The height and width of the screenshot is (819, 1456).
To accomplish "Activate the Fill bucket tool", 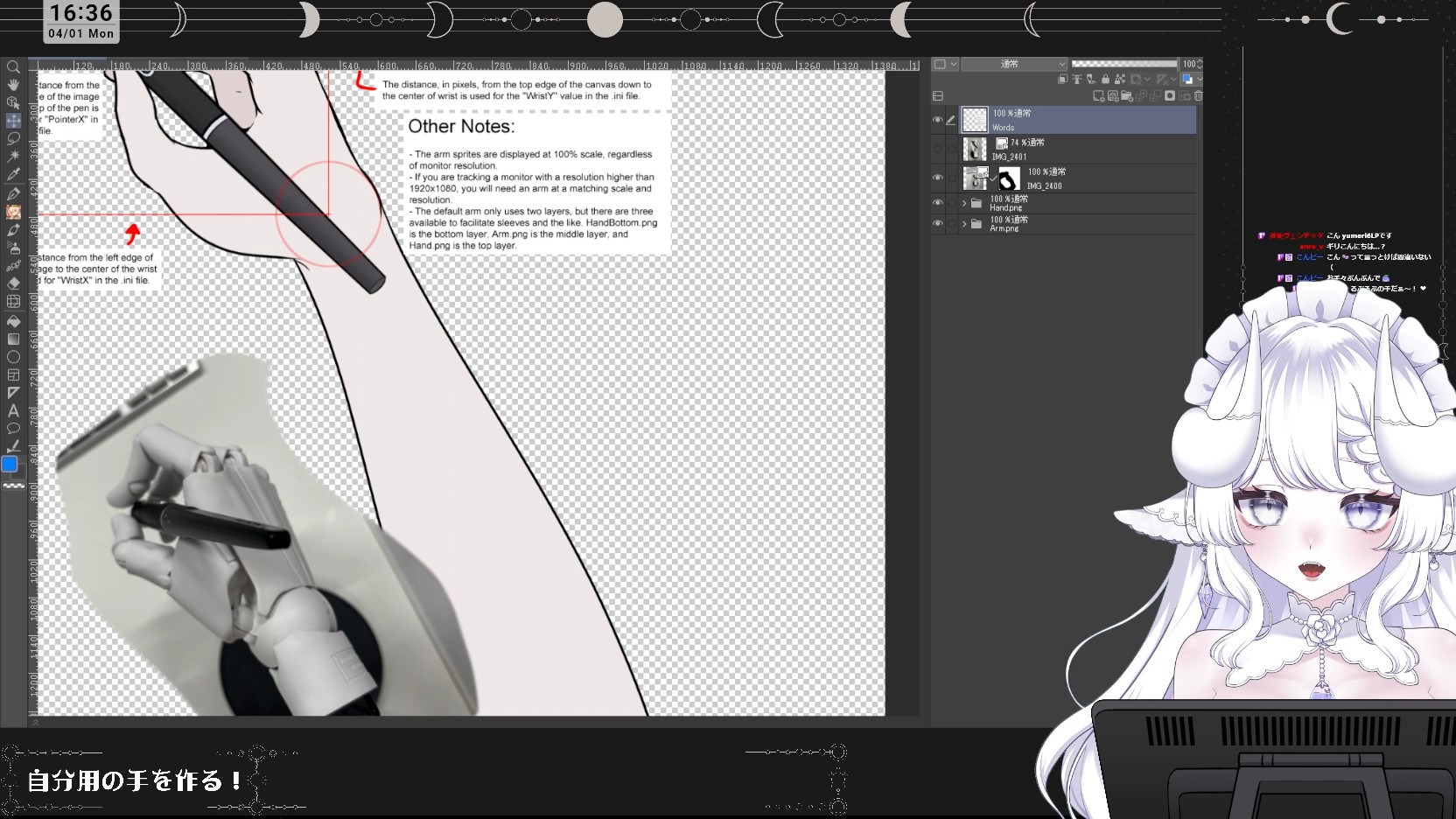I will [13, 321].
